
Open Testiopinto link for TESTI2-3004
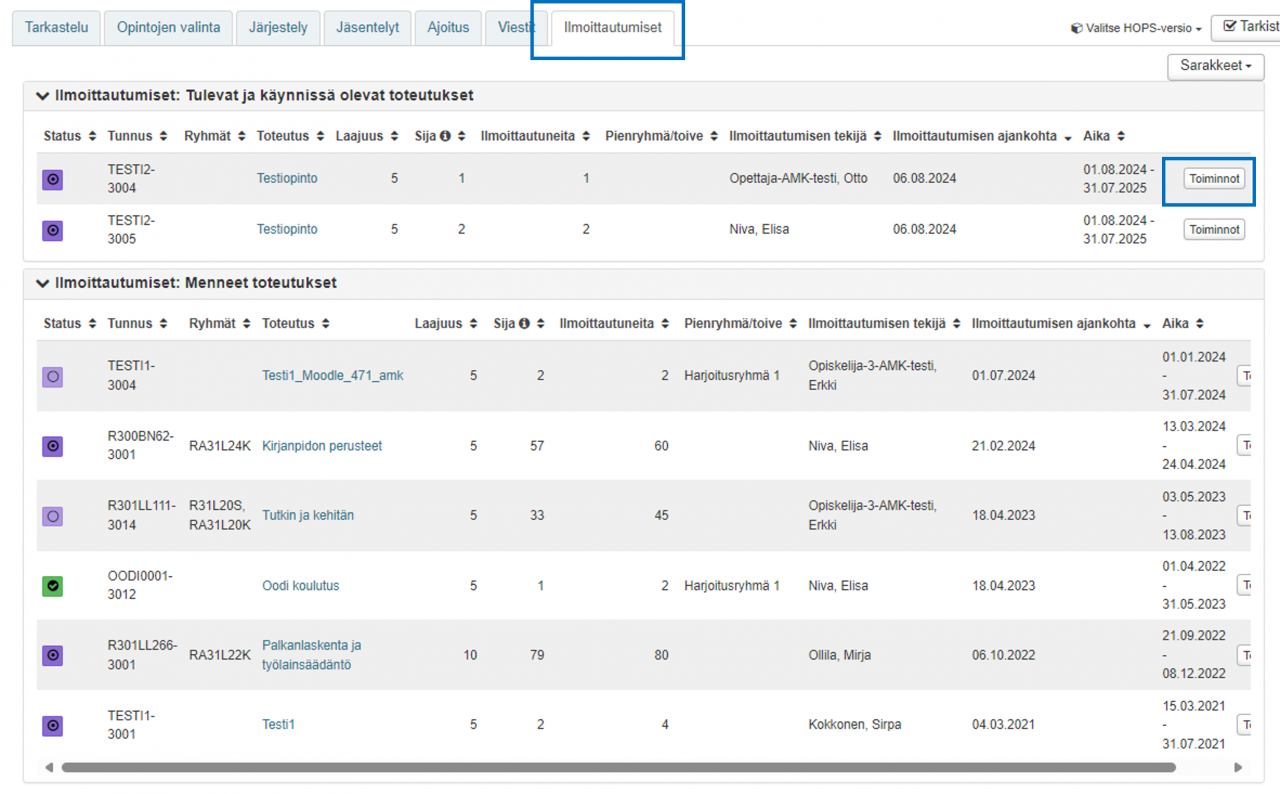coord(287,179)
